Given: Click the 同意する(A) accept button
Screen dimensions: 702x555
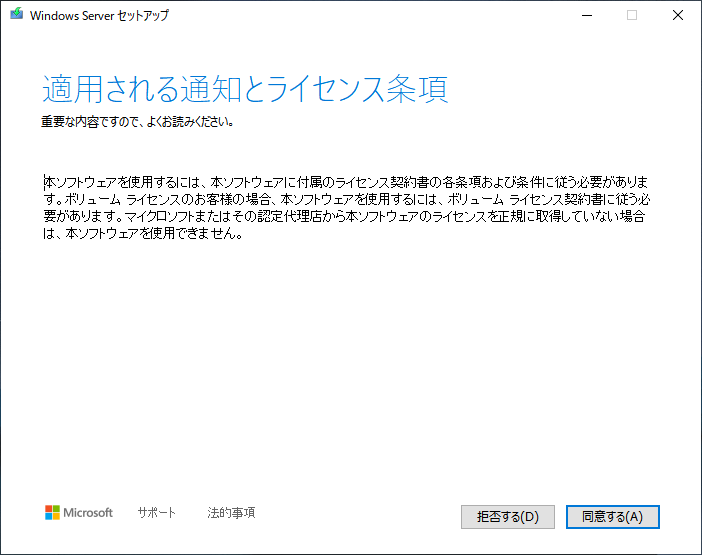Looking at the screenshot, I should [612, 517].
